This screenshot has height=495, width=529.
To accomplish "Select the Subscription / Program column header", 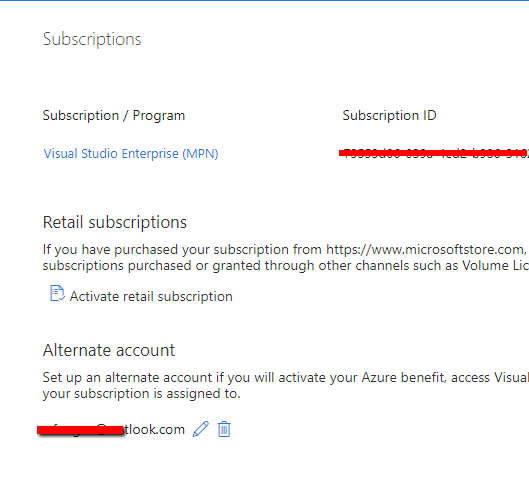I will click(114, 115).
